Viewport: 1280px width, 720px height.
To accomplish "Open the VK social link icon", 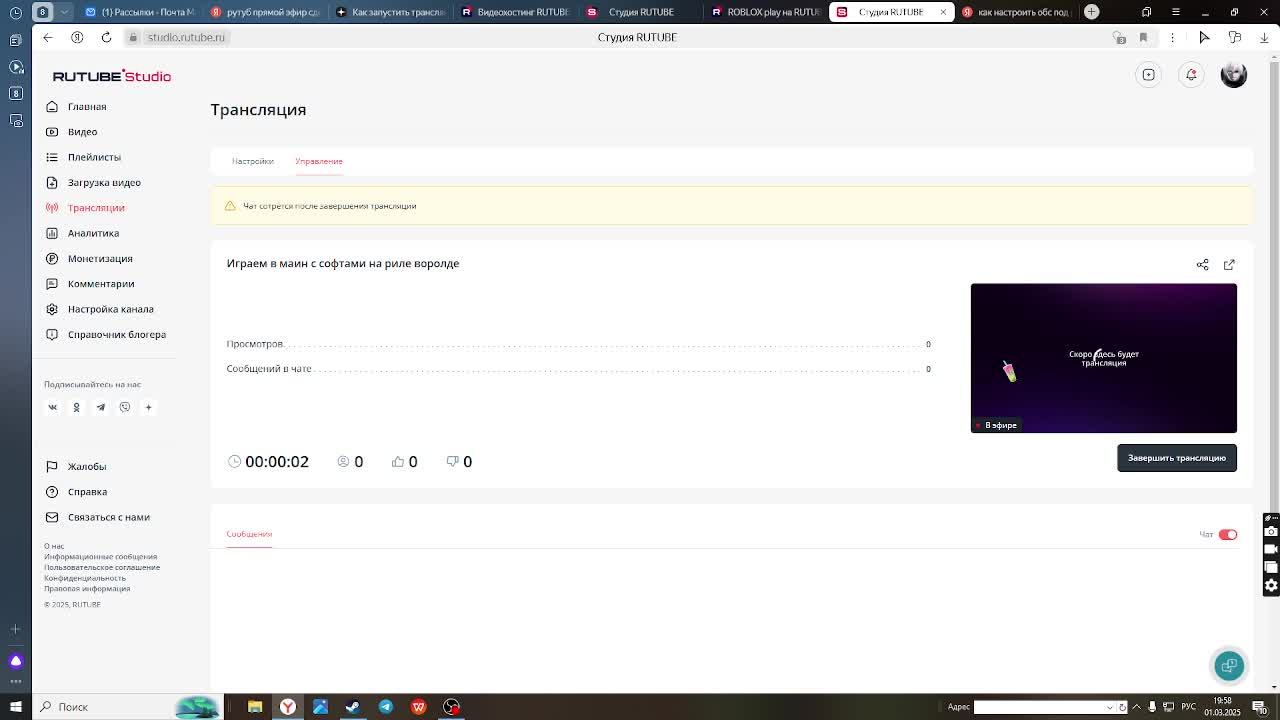I will (x=53, y=407).
